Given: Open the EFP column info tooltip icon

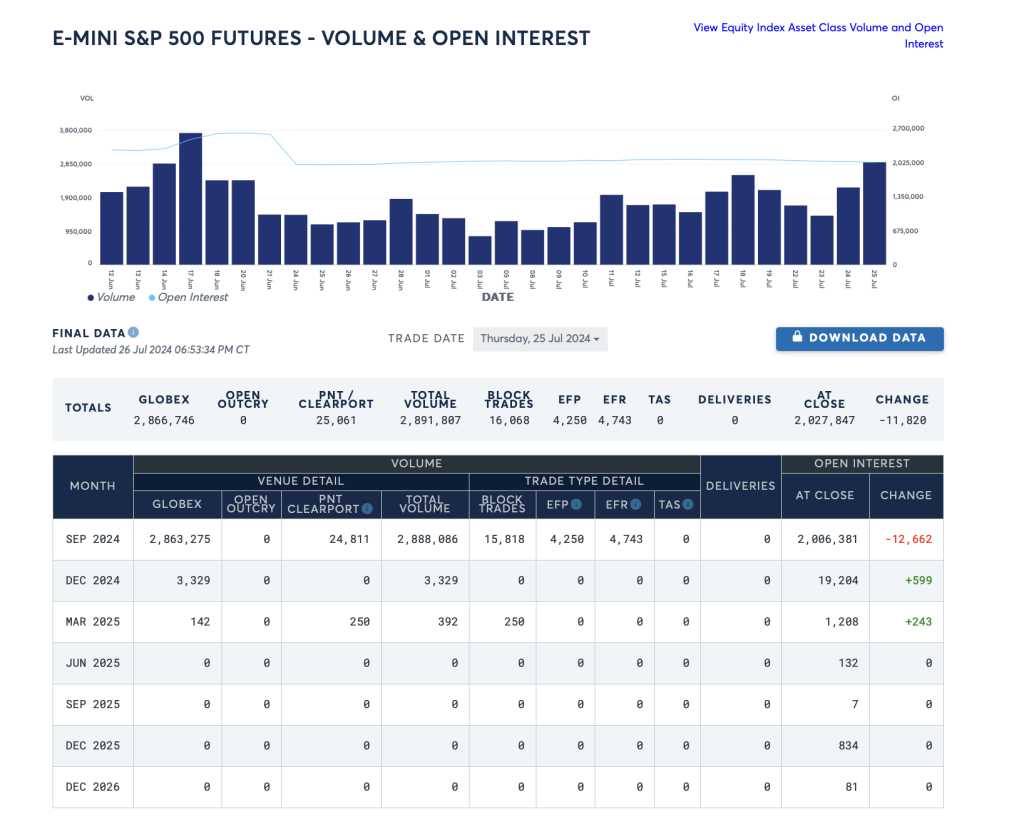Looking at the screenshot, I should tap(578, 505).
